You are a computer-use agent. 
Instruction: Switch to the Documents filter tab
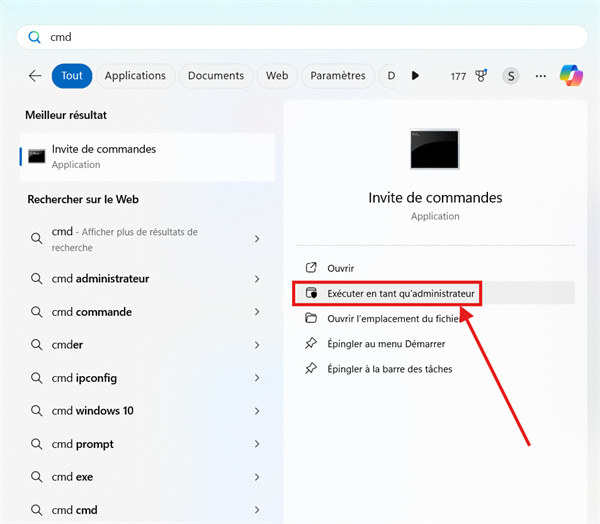[x=216, y=76]
